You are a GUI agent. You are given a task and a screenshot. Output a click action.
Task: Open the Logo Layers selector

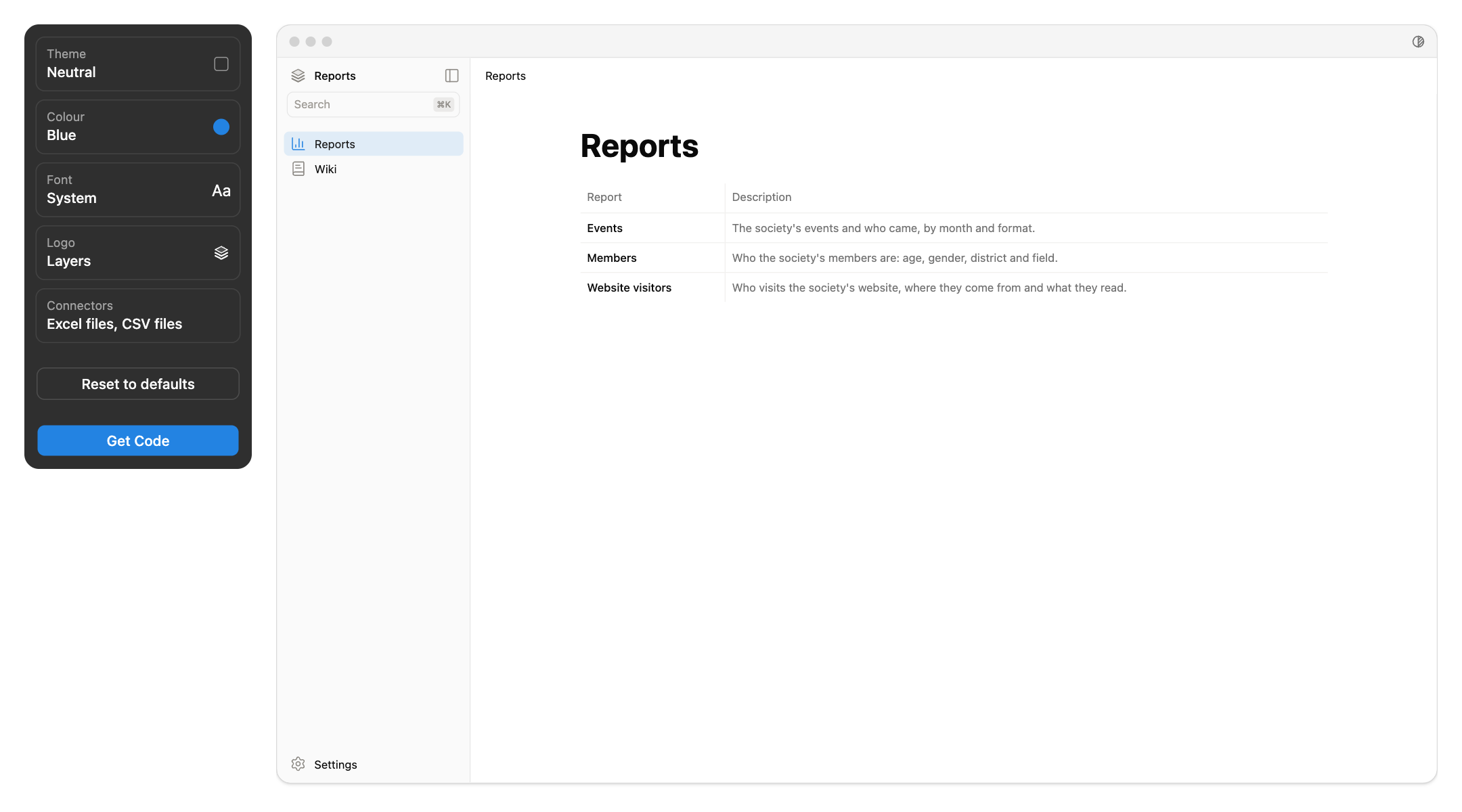point(138,252)
